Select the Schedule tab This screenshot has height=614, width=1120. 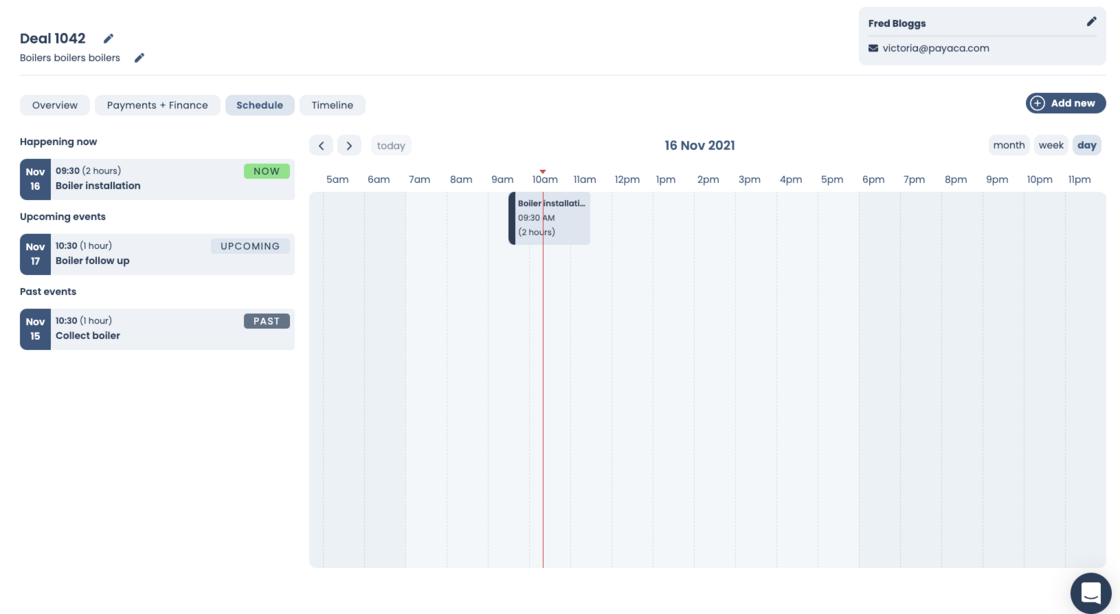click(x=259, y=105)
